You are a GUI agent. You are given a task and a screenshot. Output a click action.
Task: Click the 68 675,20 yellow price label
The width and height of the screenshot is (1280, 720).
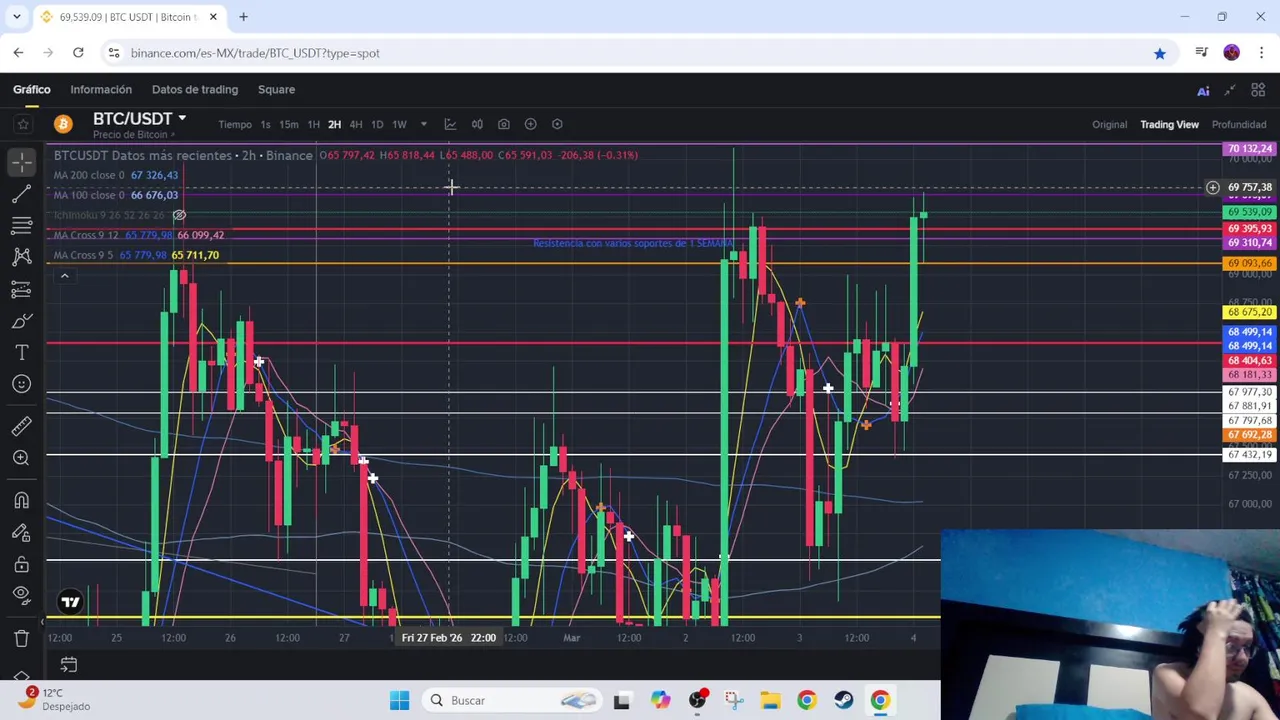tap(1249, 312)
